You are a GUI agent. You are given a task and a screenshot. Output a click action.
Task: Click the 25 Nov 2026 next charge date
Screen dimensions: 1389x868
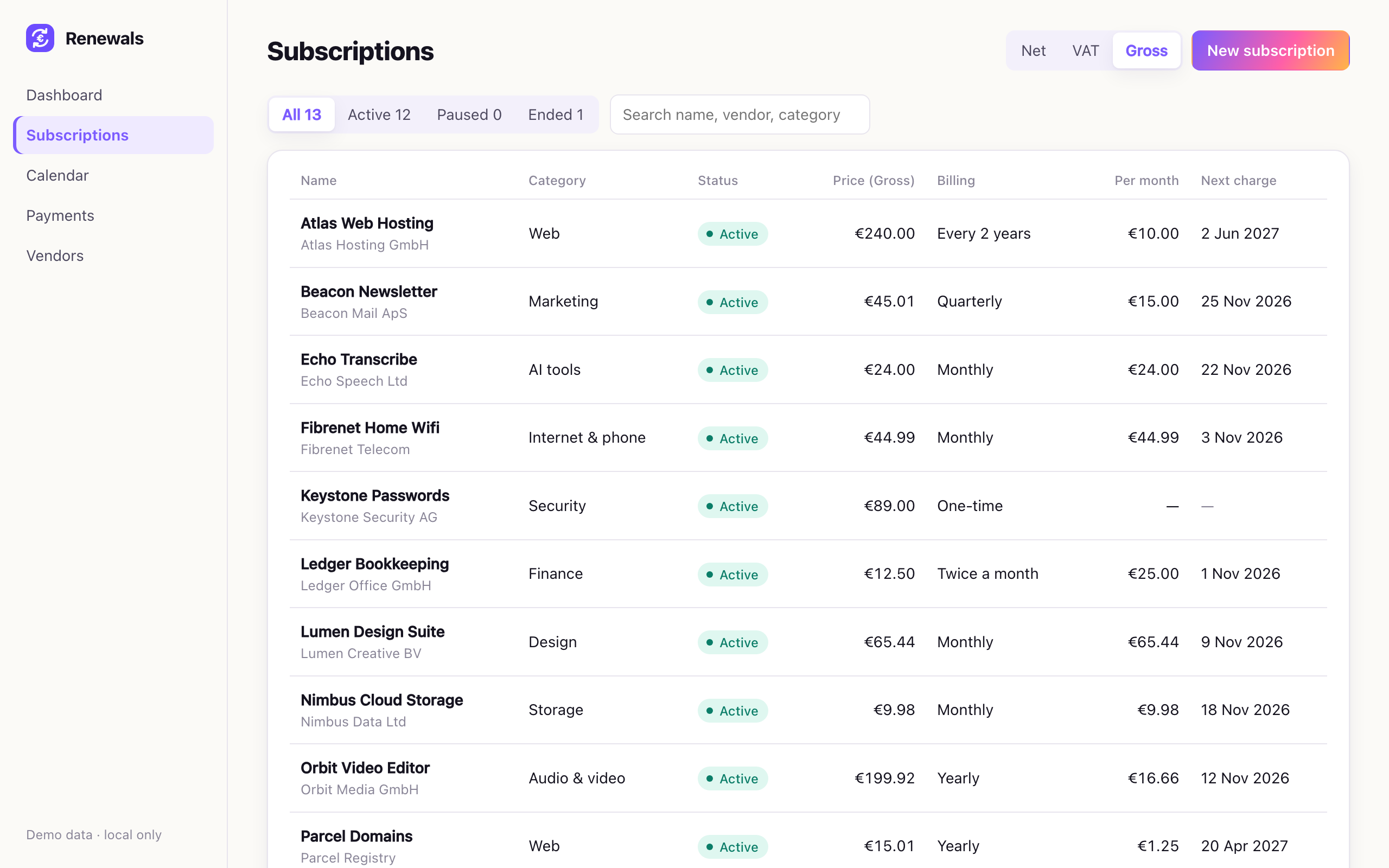click(1246, 301)
